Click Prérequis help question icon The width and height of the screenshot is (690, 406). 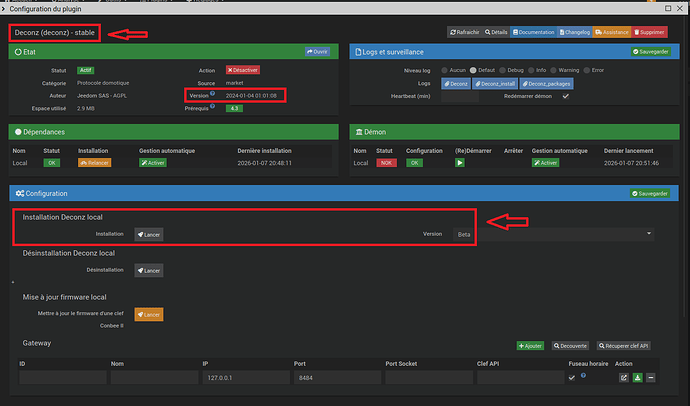(213, 106)
